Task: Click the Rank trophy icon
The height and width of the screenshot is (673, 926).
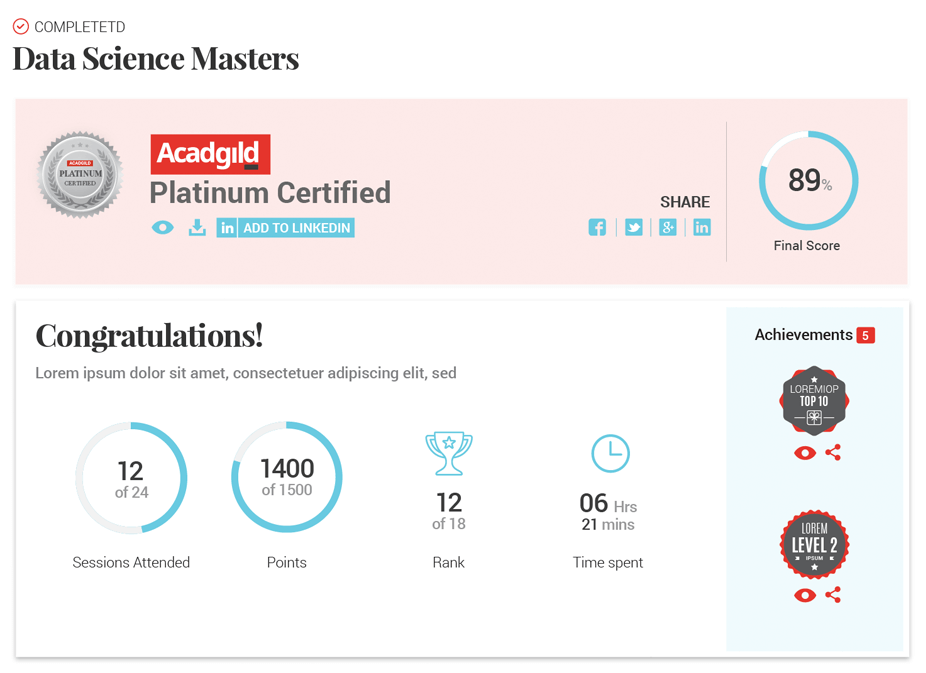Action: (449, 453)
